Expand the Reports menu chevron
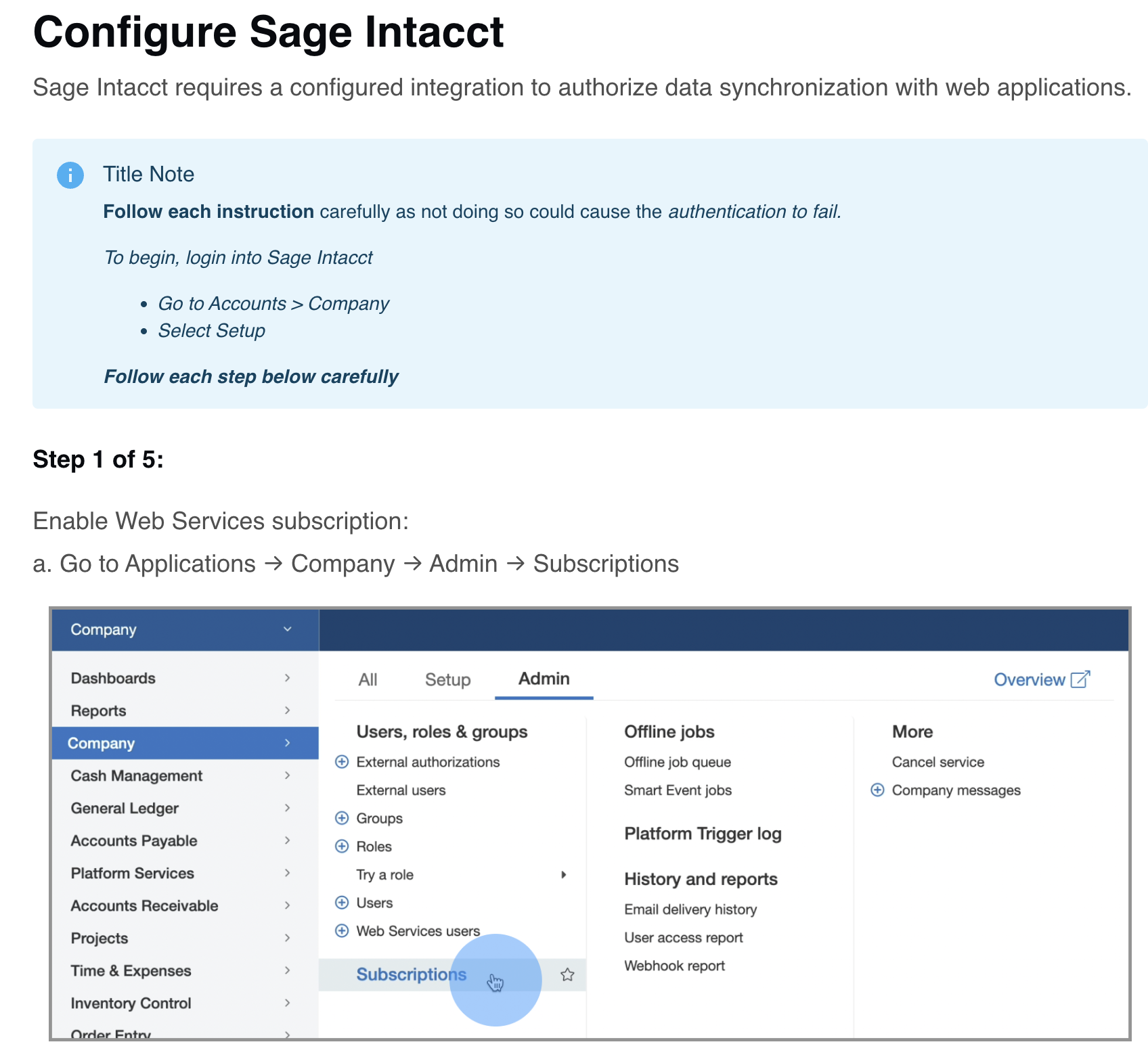 (287, 710)
